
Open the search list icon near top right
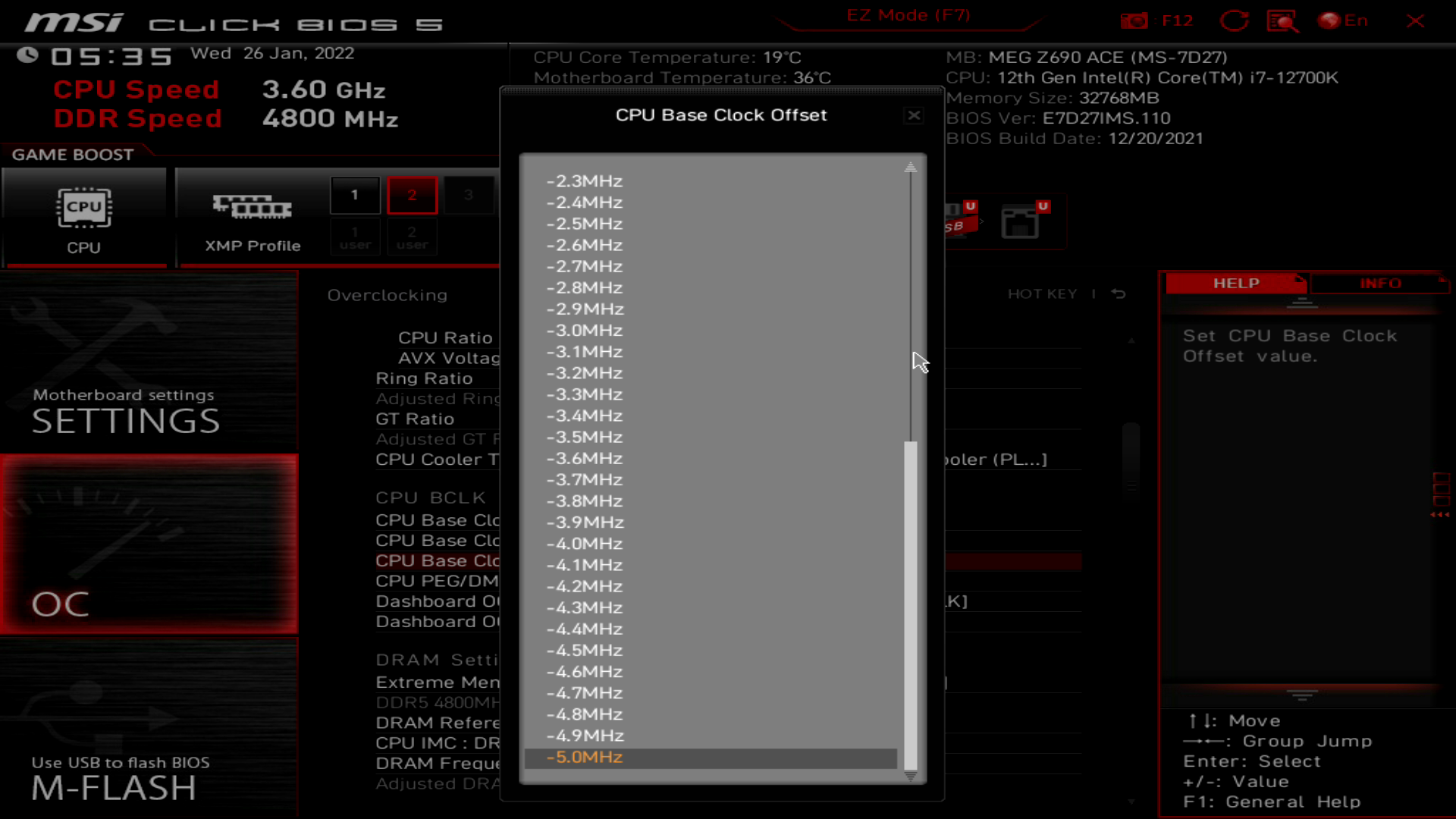(1283, 20)
